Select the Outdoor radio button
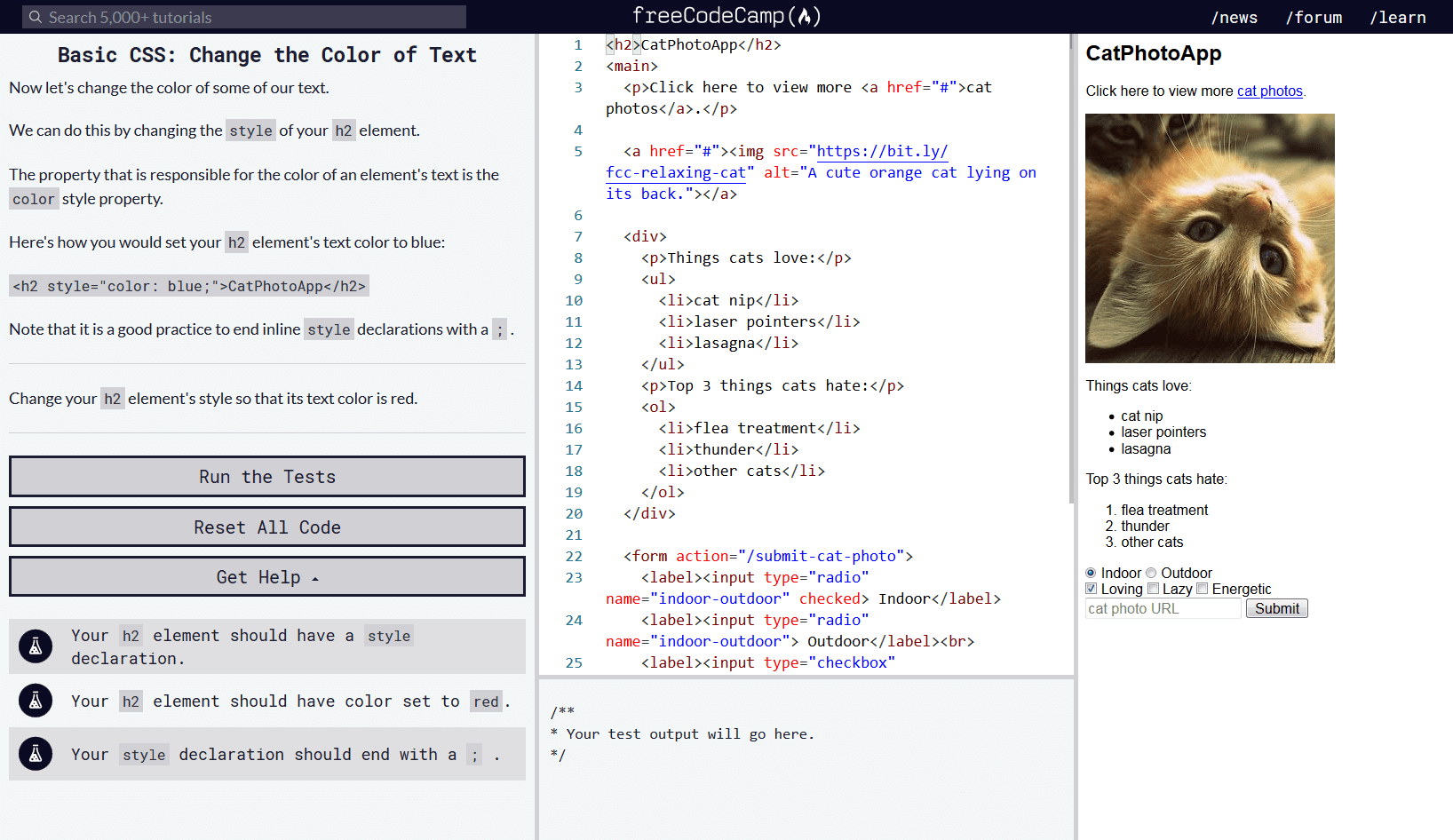Screen dimensions: 1453x840 [x=1151, y=573]
